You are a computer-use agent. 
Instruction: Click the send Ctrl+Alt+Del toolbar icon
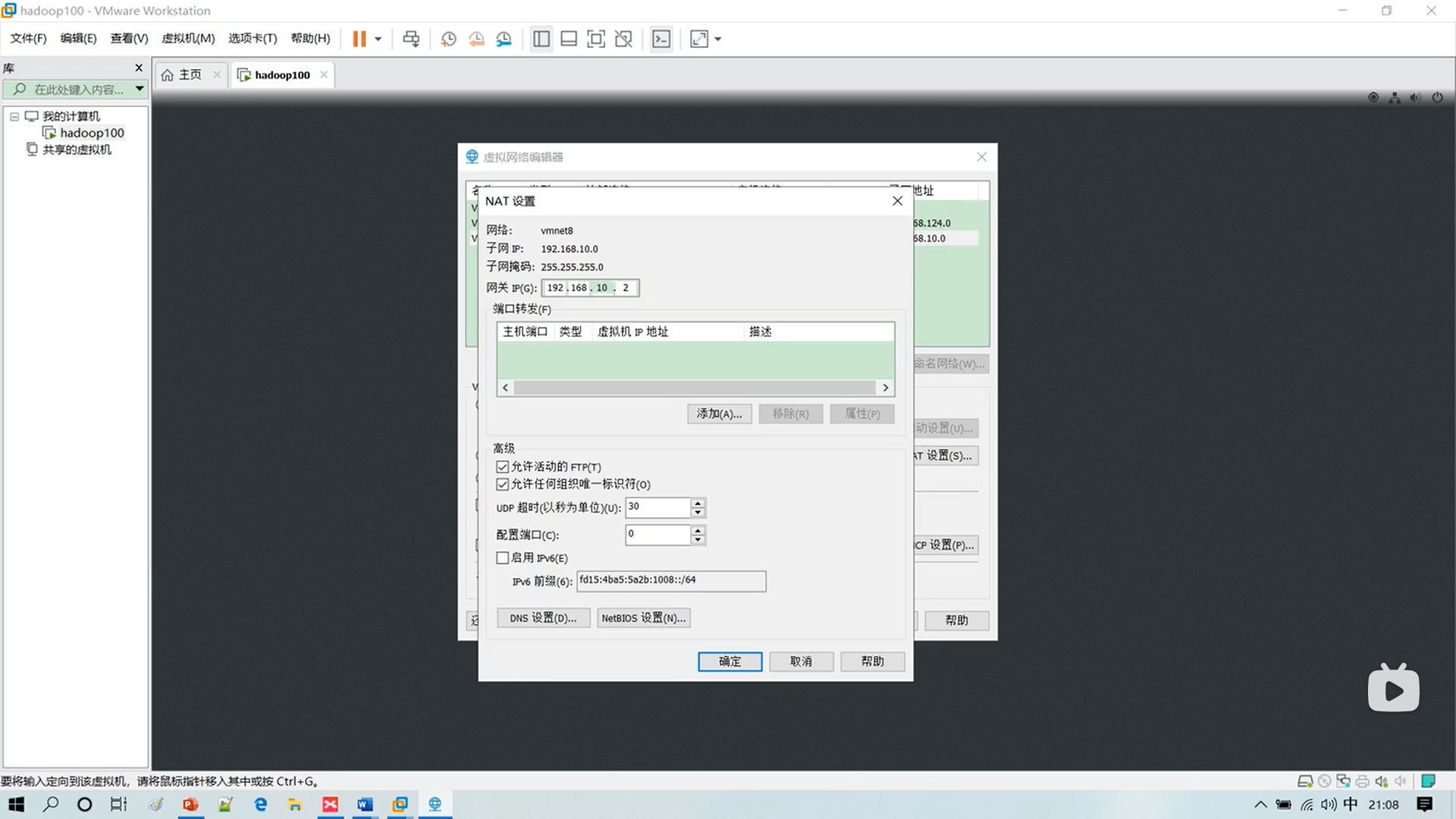(x=411, y=39)
